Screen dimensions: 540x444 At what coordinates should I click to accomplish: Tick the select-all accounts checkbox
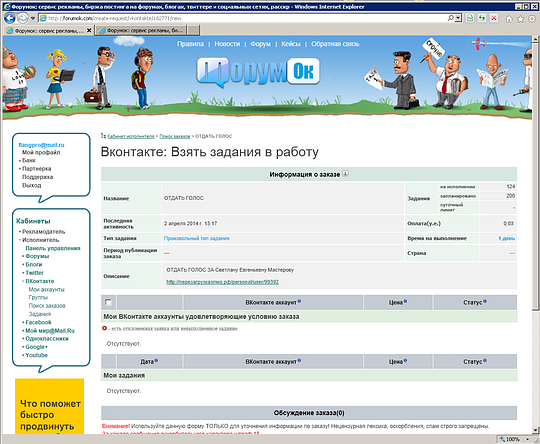pyautogui.click(x=108, y=302)
